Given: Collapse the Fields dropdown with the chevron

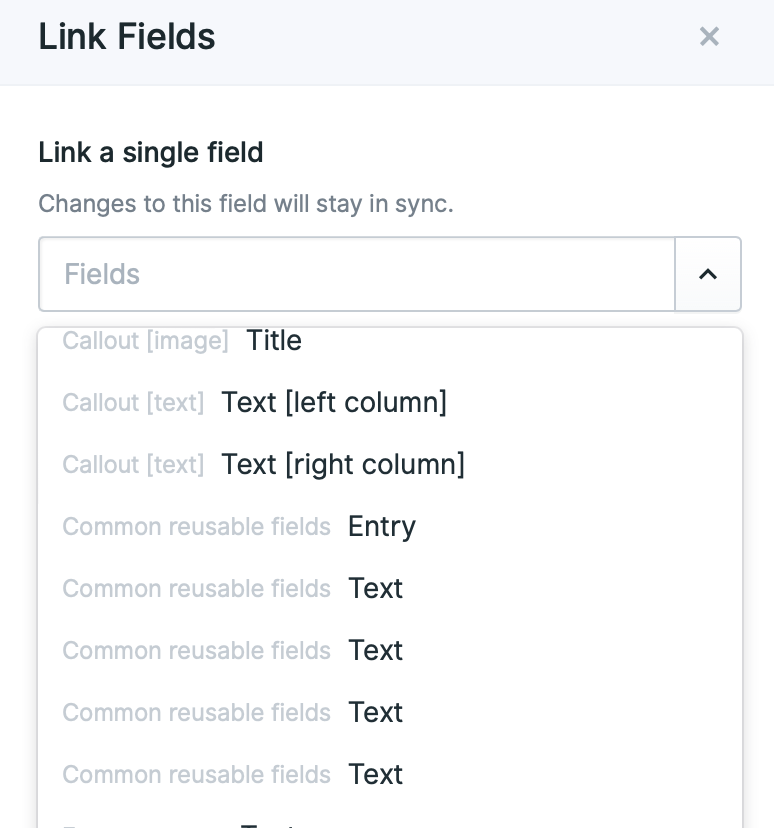Looking at the screenshot, I should click(708, 273).
